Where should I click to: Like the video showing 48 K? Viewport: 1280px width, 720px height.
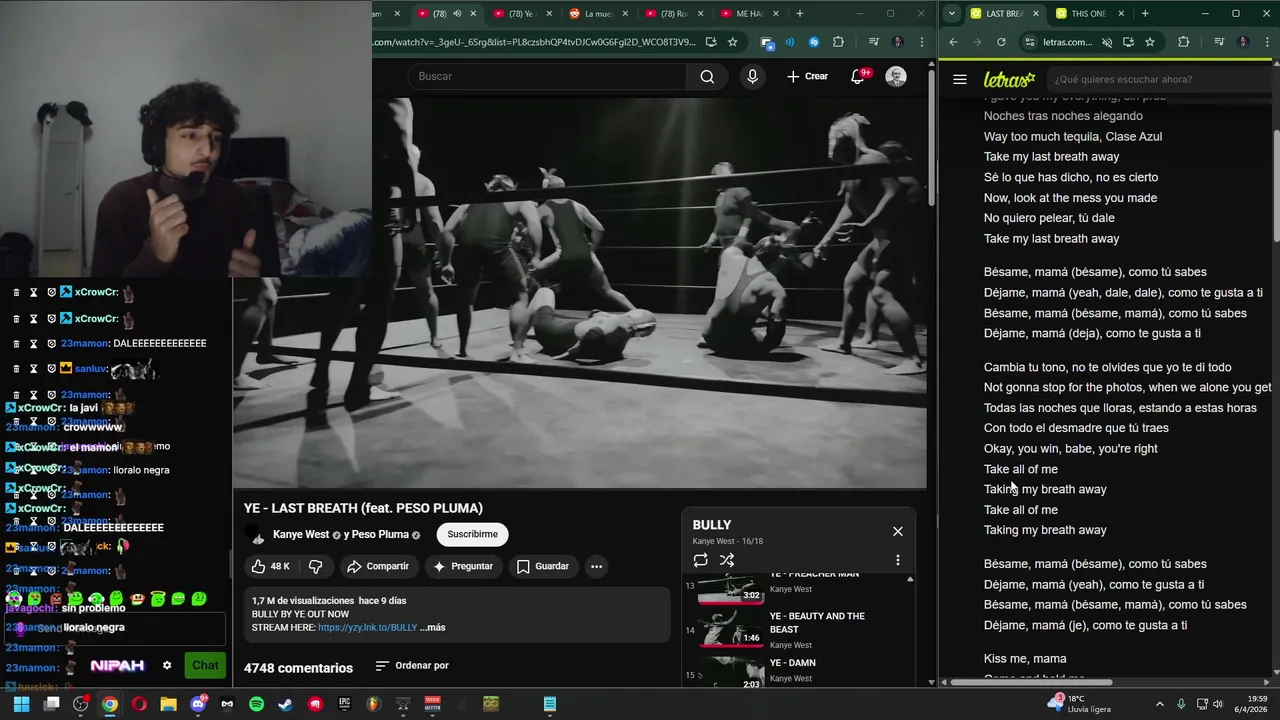[x=270, y=566]
